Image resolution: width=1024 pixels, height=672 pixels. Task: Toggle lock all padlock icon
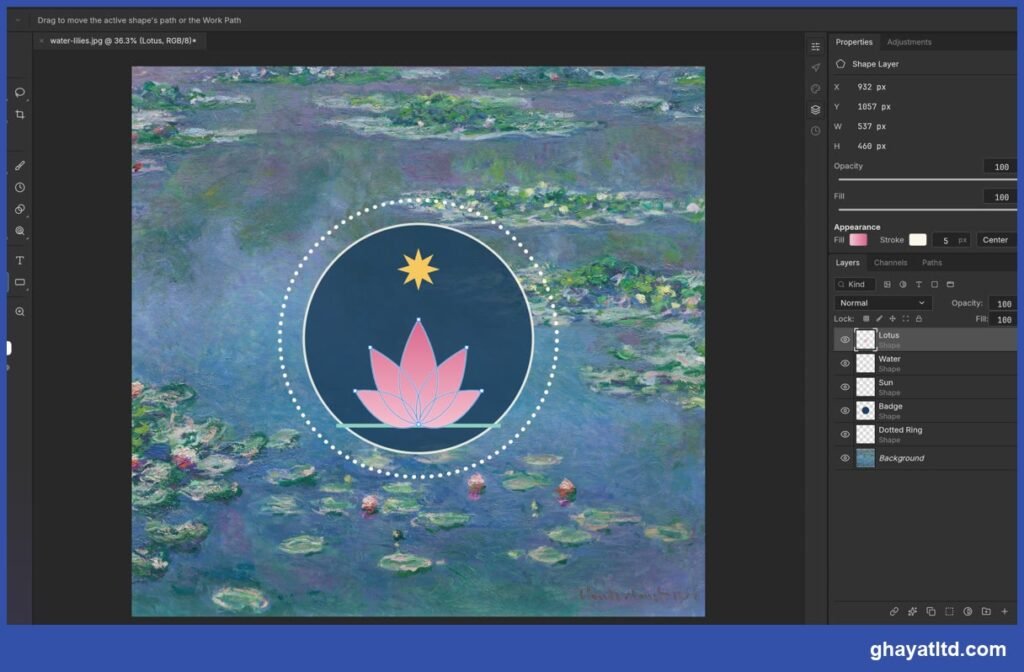(919, 319)
